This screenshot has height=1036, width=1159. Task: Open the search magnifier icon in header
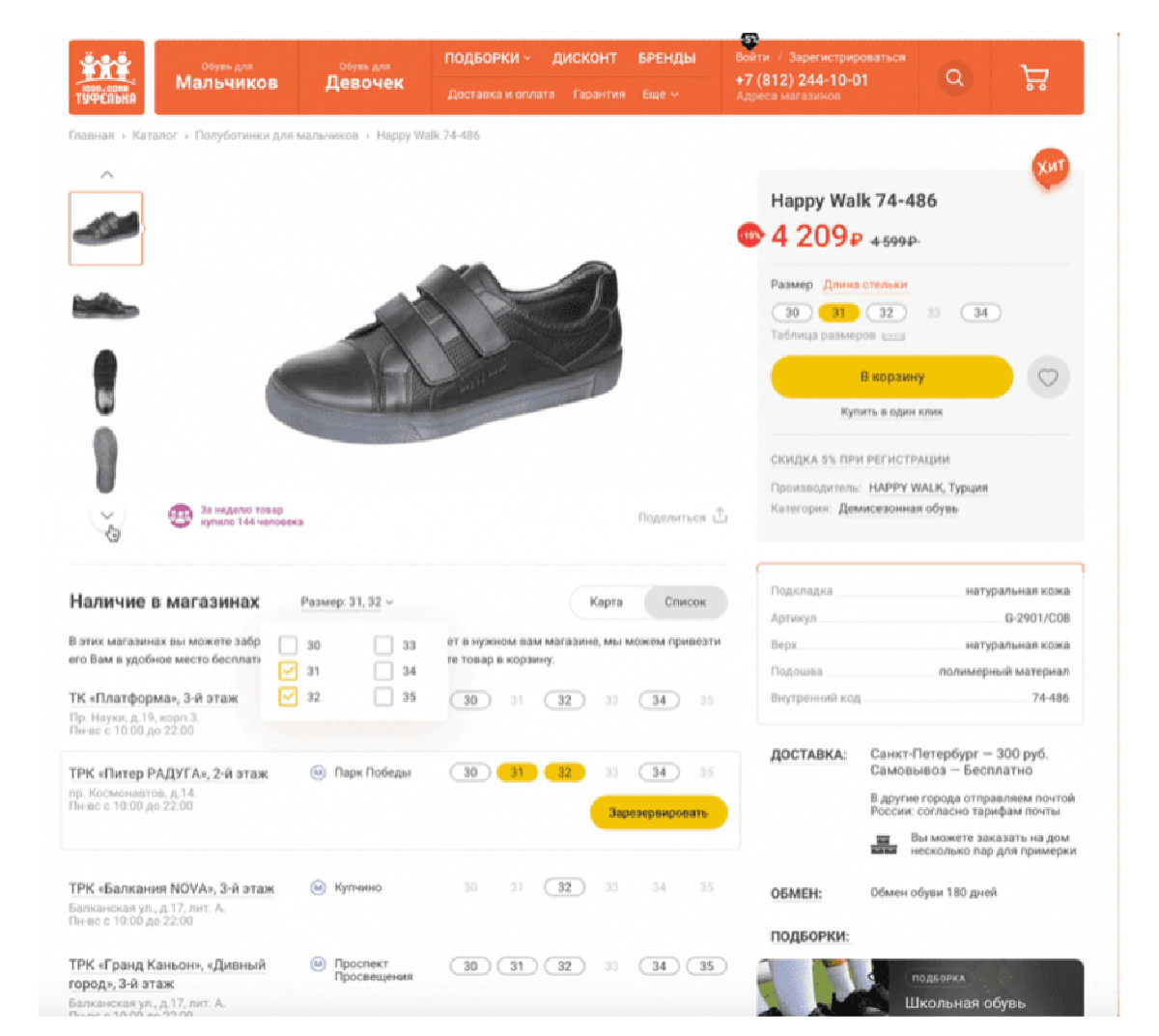click(954, 78)
